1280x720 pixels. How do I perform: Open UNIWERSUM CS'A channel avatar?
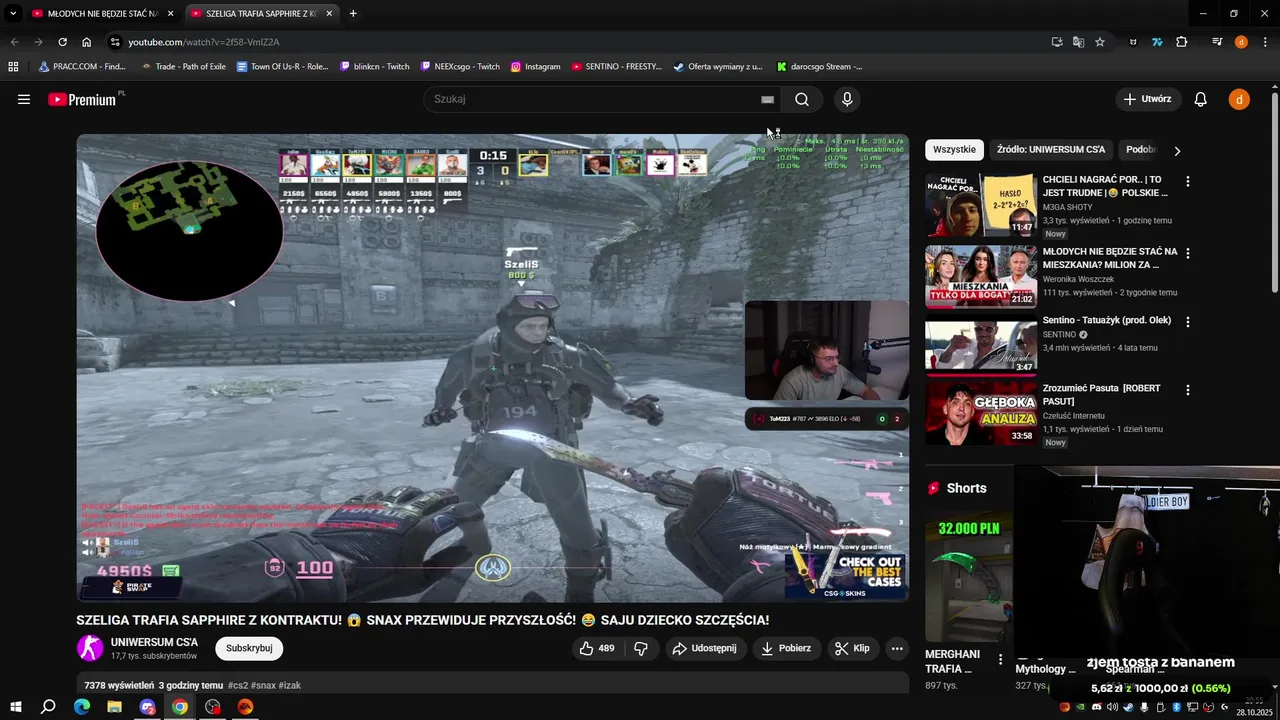[x=90, y=648]
